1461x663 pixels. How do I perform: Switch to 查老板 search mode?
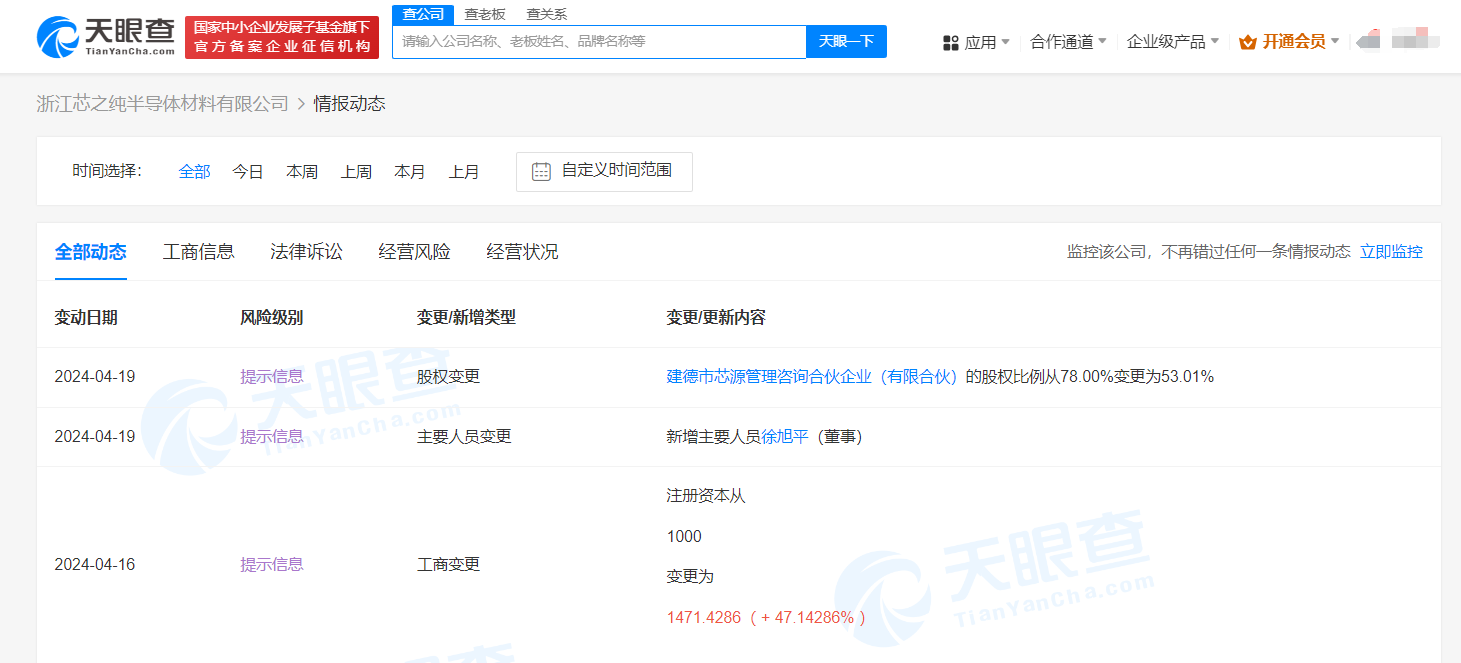click(485, 14)
